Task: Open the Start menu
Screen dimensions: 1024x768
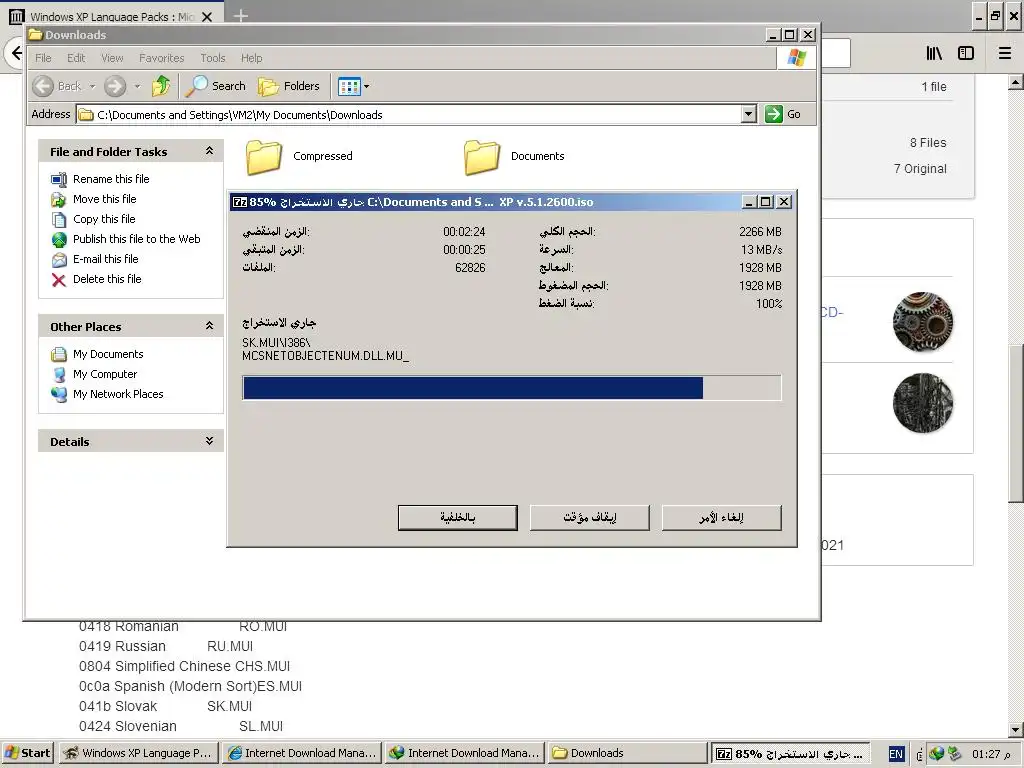Action: pos(28,753)
